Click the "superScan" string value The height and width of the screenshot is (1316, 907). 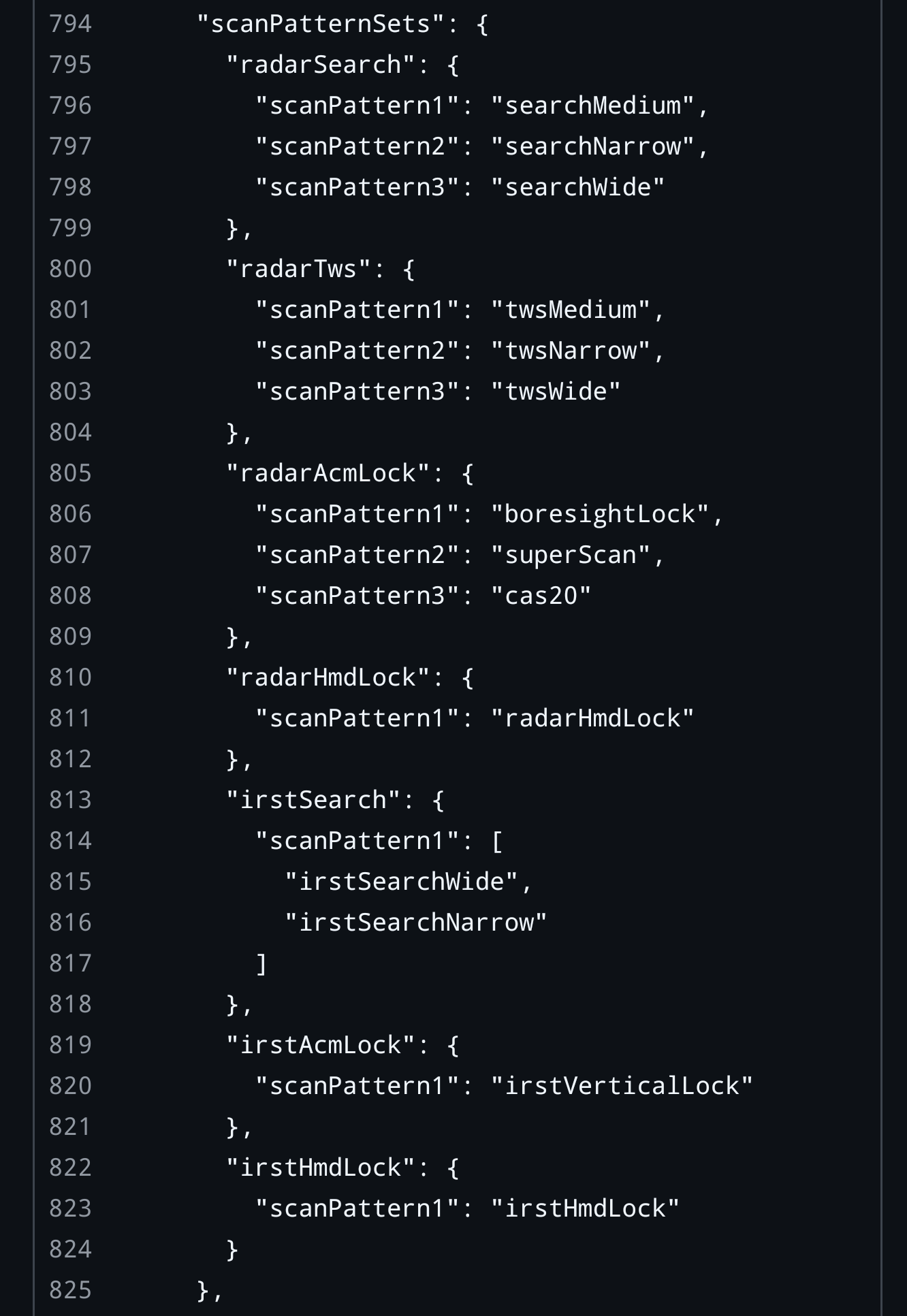571,556
